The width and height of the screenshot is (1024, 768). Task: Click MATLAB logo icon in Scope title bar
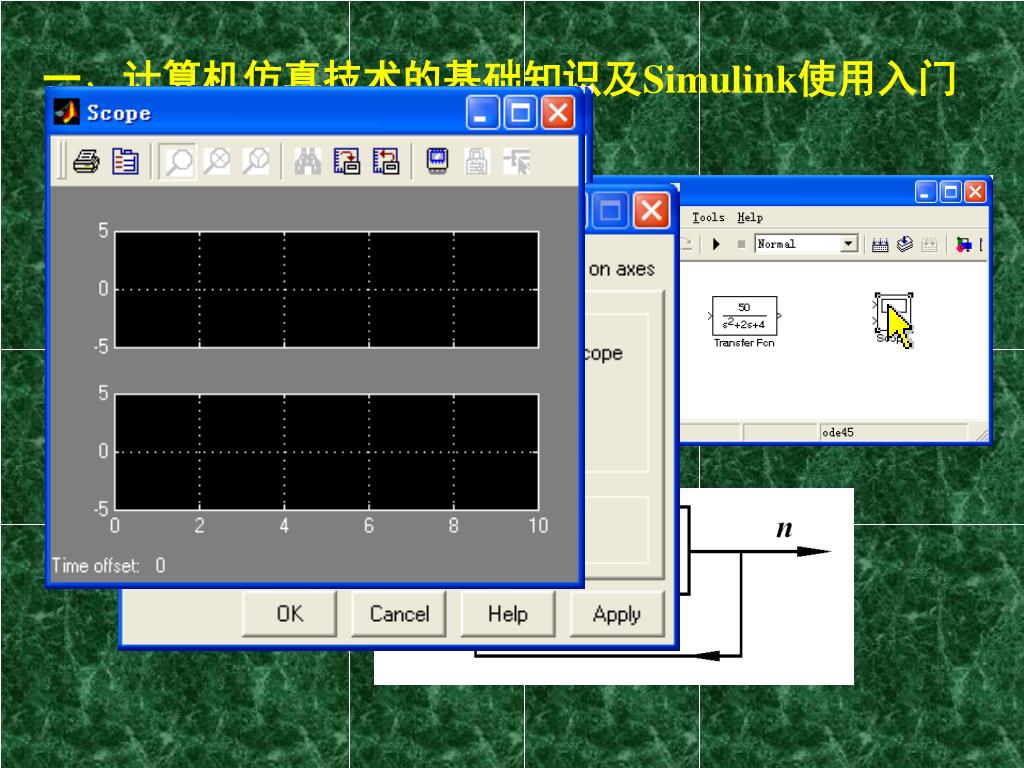pyautogui.click(x=67, y=112)
